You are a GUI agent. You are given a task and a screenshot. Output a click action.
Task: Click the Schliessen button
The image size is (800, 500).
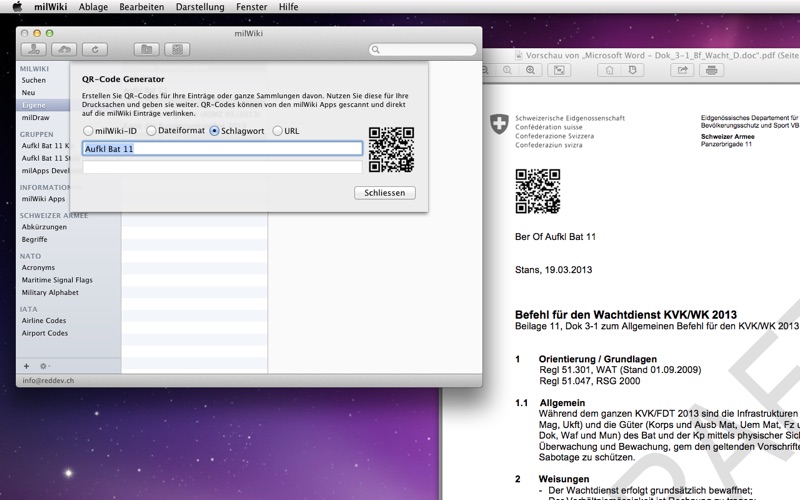pos(385,193)
